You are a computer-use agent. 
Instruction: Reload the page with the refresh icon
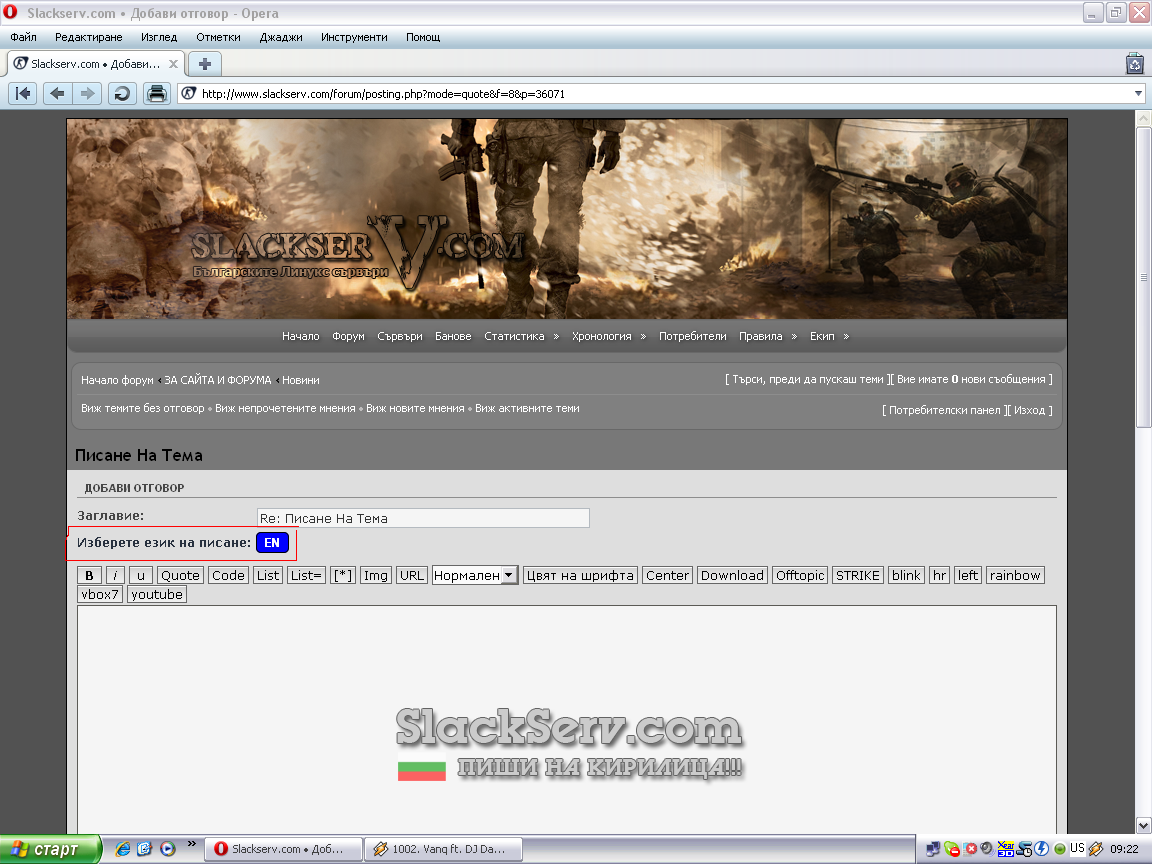pos(122,93)
